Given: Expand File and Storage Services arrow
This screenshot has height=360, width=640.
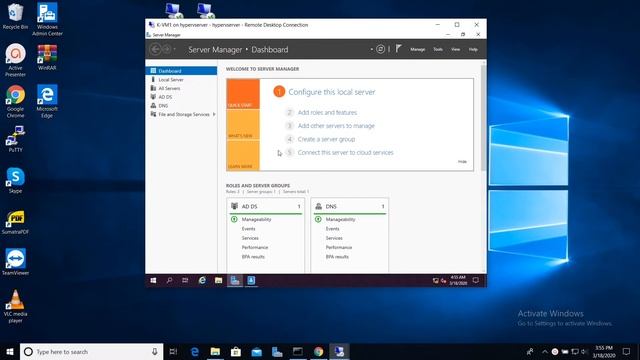Looking at the screenshot, I should click(x=214, y=114).
